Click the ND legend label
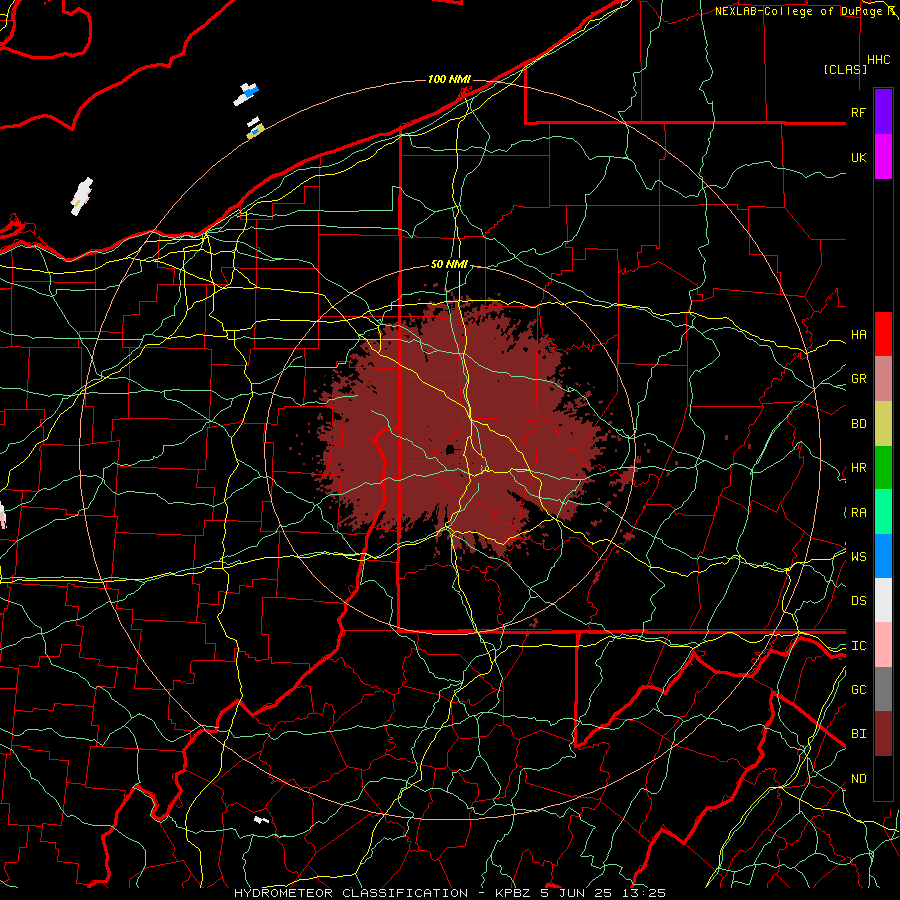 858,779
